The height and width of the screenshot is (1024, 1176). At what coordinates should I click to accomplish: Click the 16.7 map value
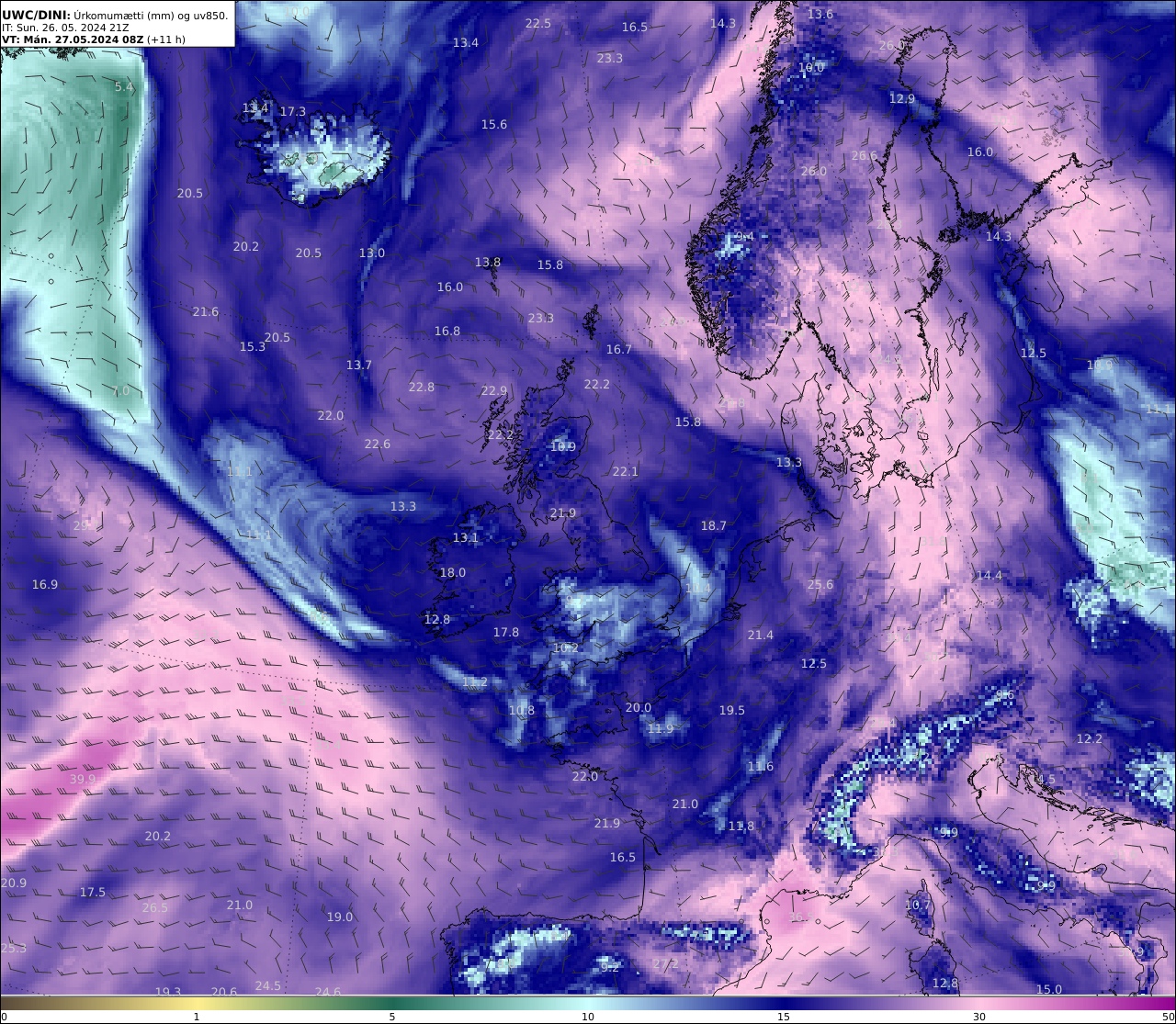click(x=619, y=349)
